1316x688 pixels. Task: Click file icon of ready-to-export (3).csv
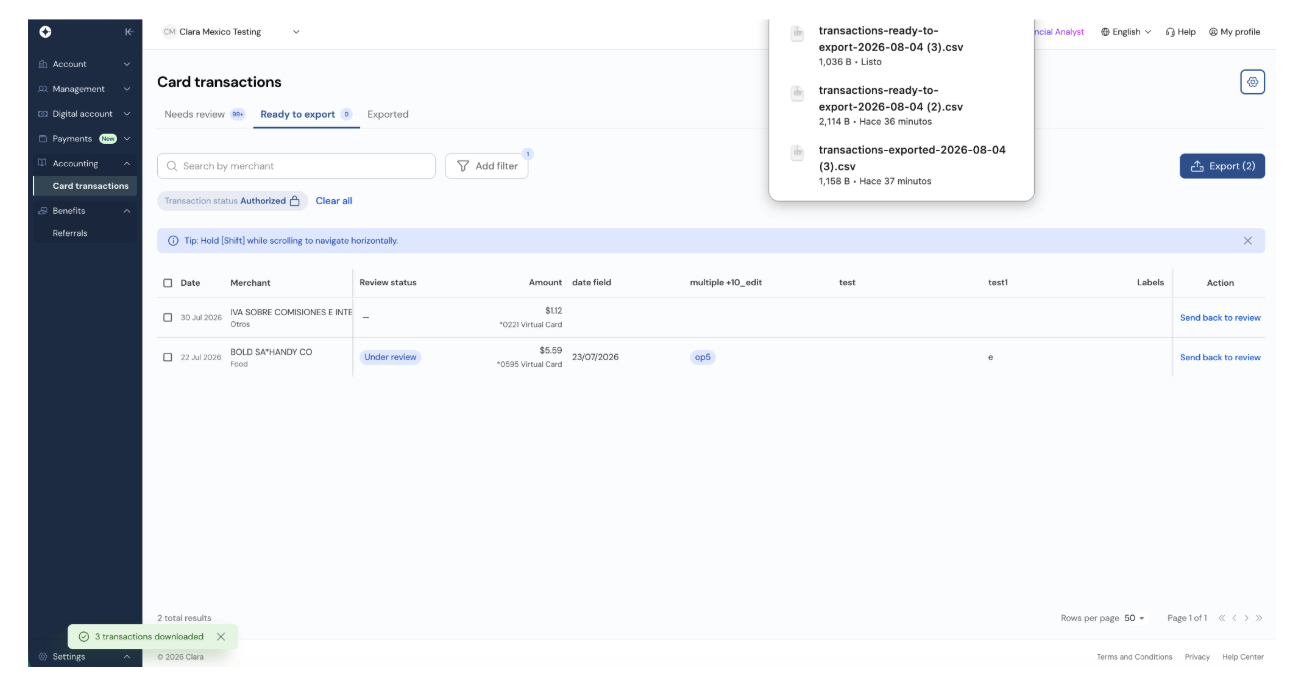(798, 33)
